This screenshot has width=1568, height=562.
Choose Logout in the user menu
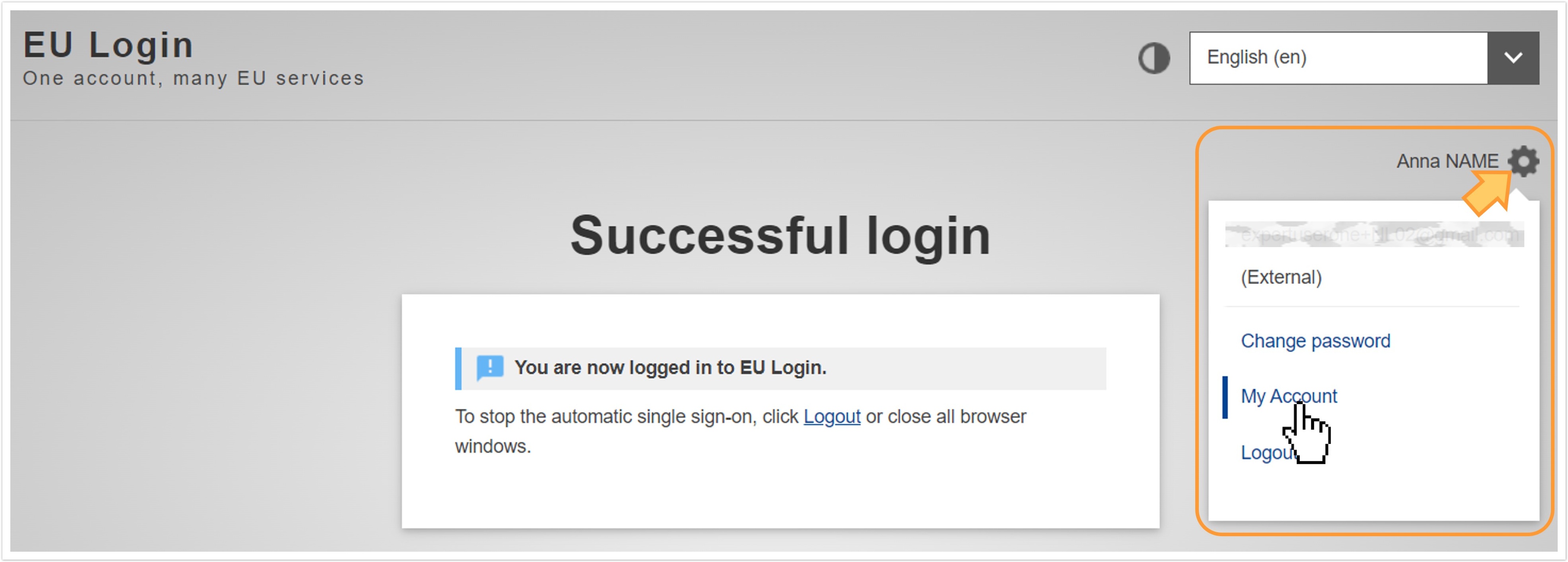[1266, 453]
